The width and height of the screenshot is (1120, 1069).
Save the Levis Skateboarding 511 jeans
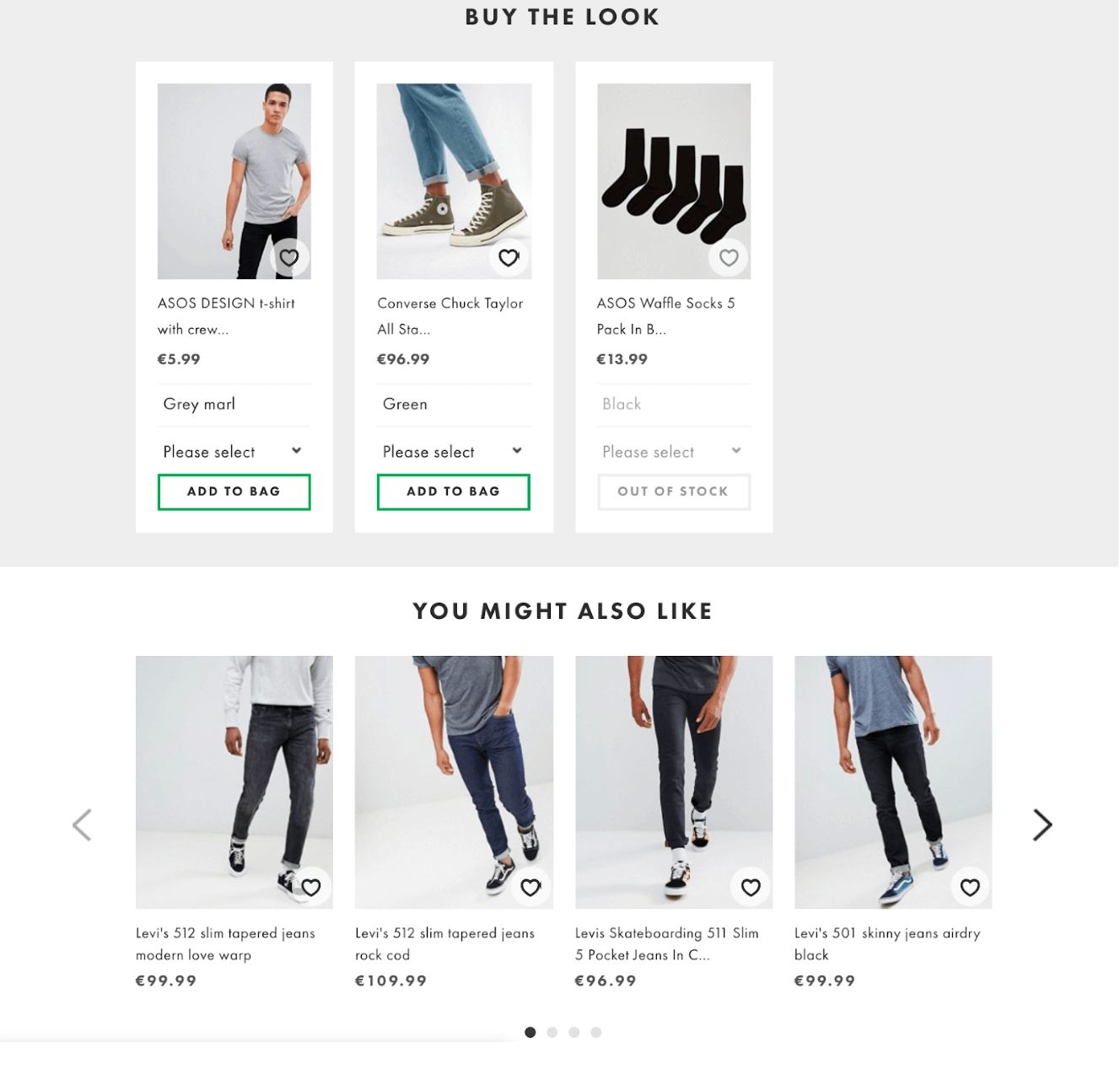click(x=750, y=887)
